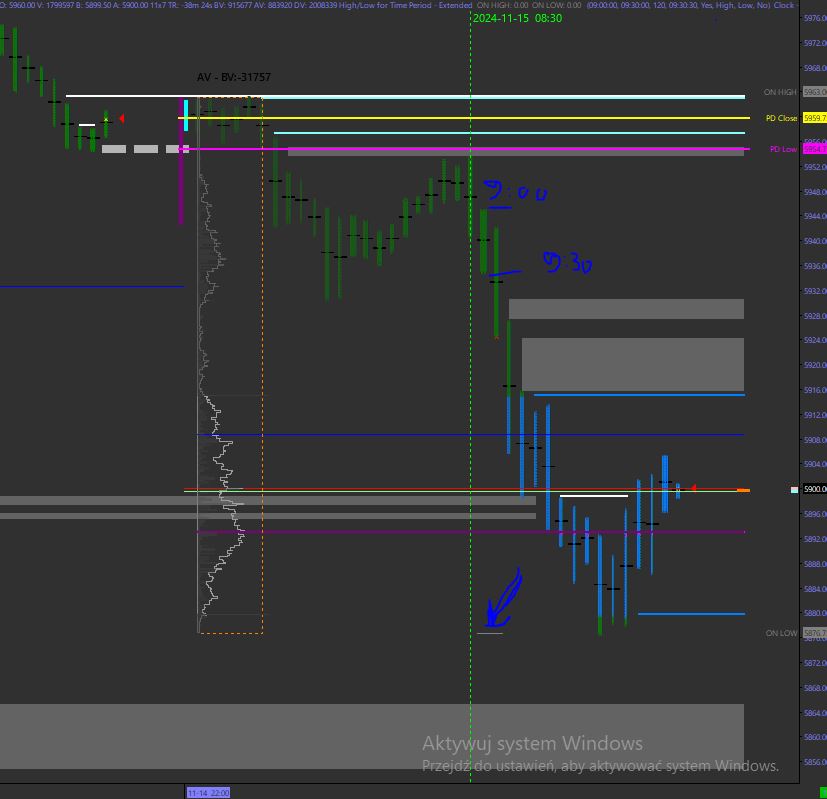This screenshot has height=799, width=827.
Task: Click the AV - BV:-31757 volume label
Action: coord(234,77)
